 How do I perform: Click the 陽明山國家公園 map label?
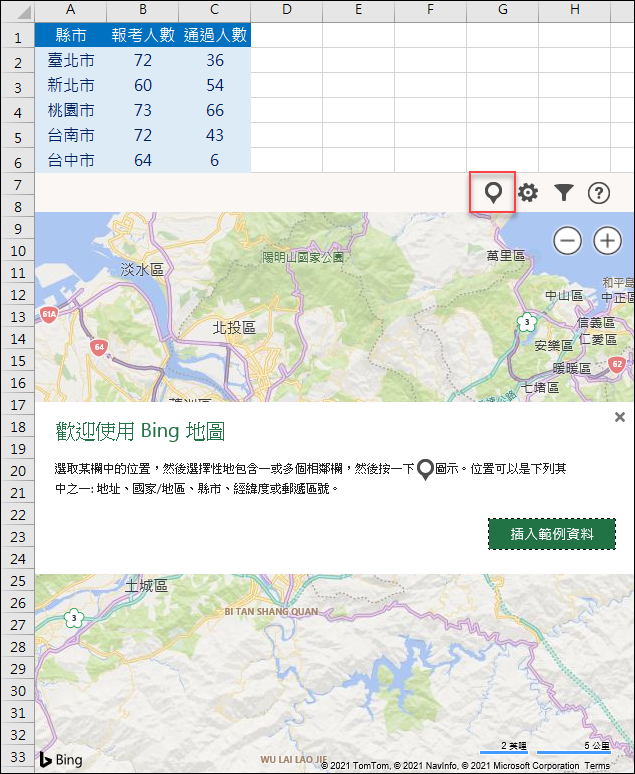[x=303, y=257]
